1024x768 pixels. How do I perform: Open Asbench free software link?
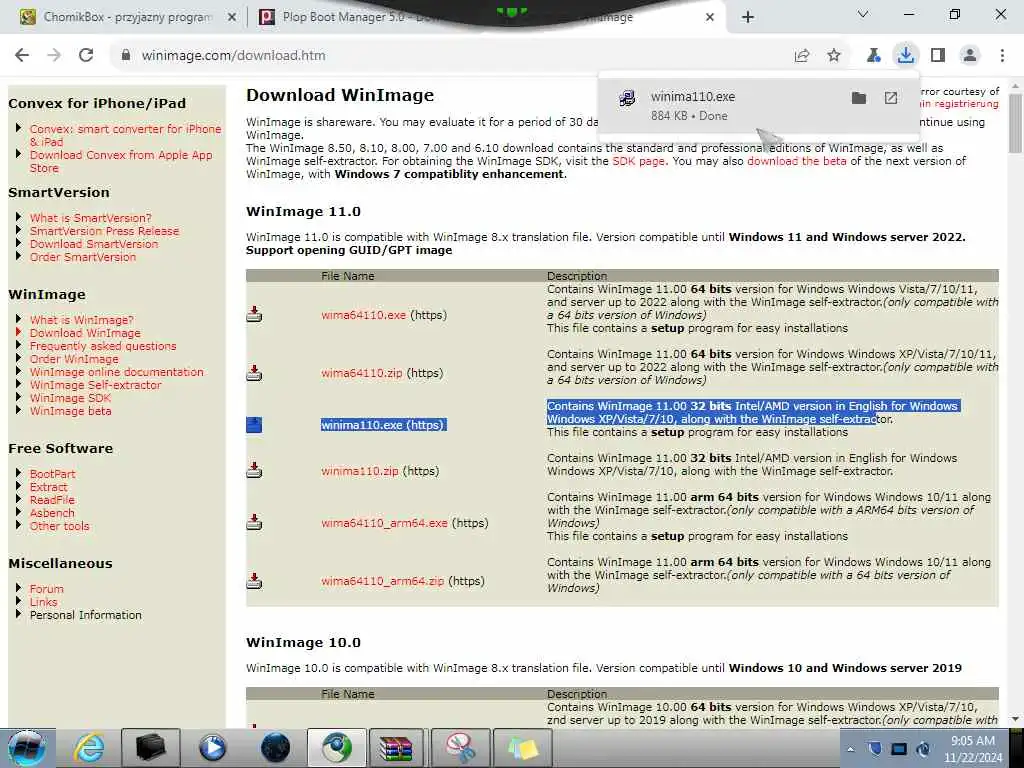(x=52, y=513)
